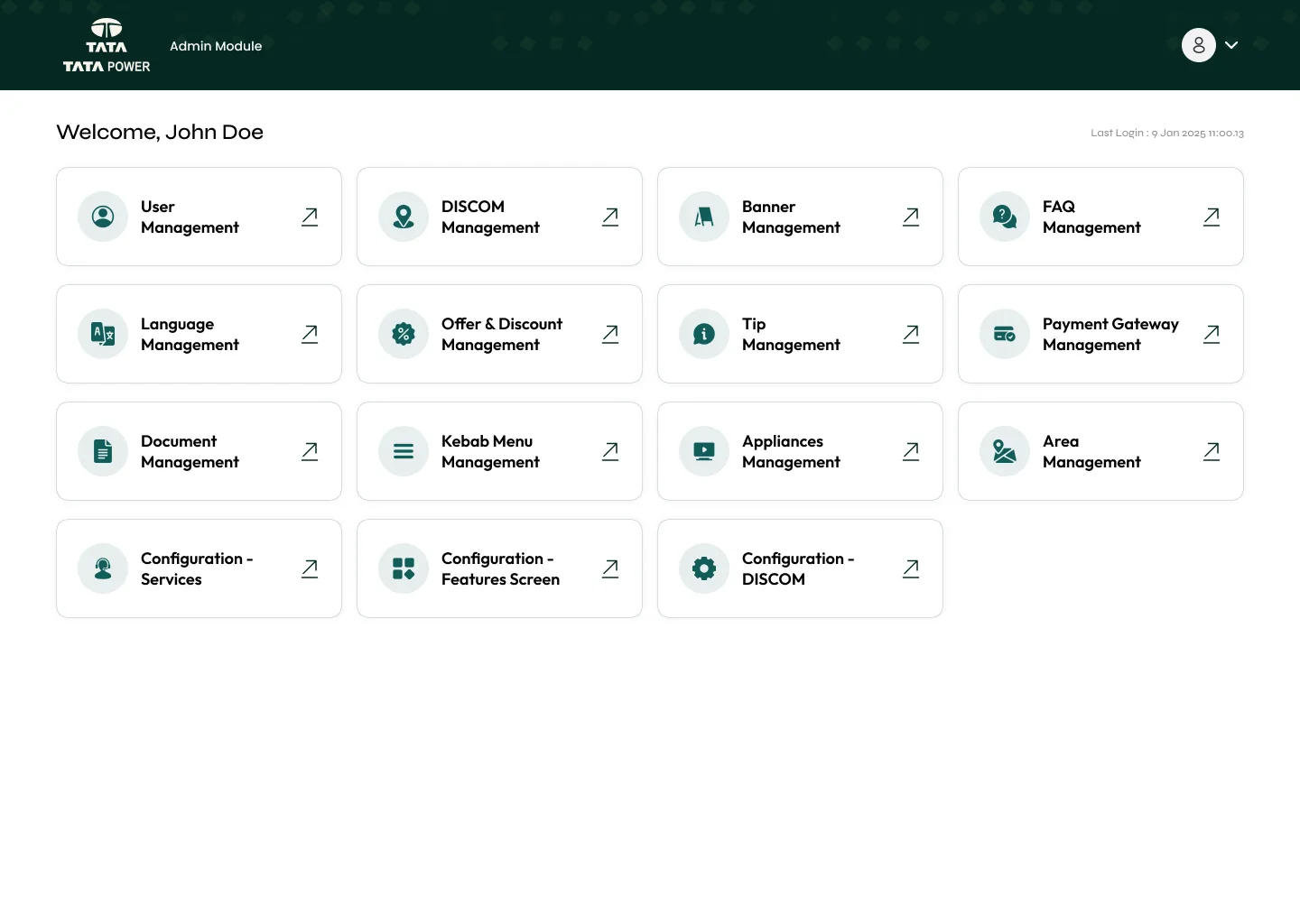
Task: Click the Banner Management icon
Action: [x=704, y=217]
